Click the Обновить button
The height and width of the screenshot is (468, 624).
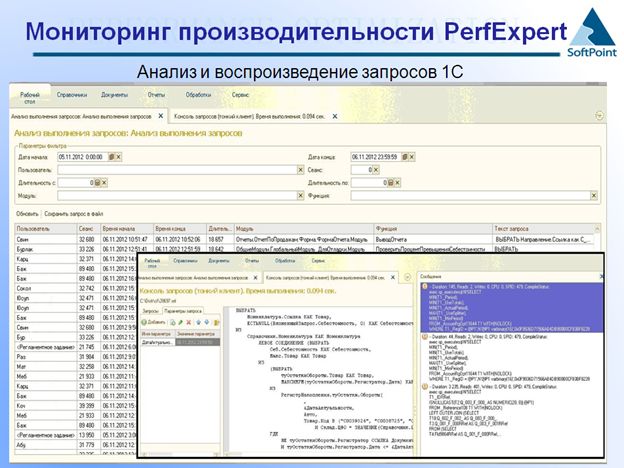[x=27, y=214]
